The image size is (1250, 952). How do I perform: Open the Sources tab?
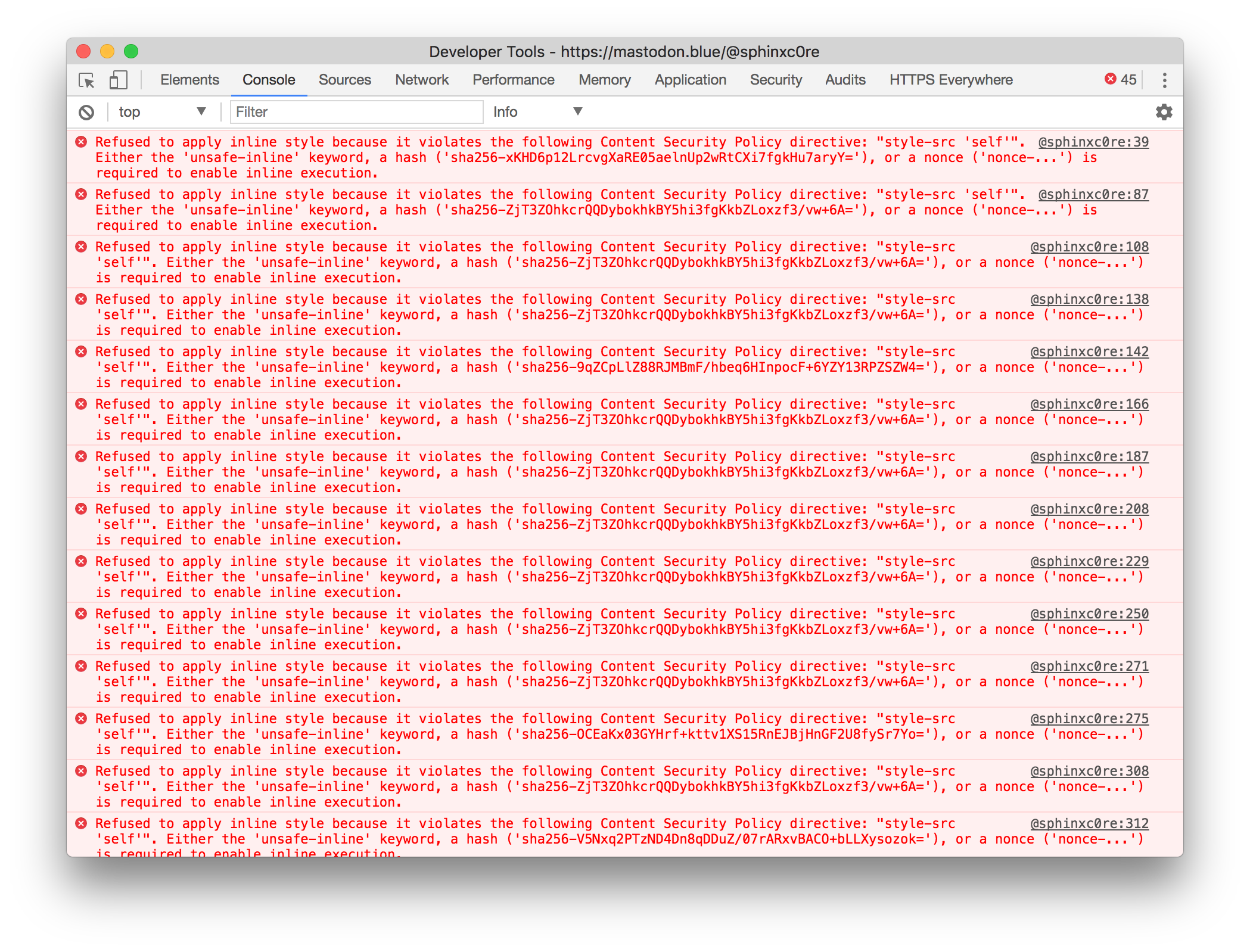345,80
